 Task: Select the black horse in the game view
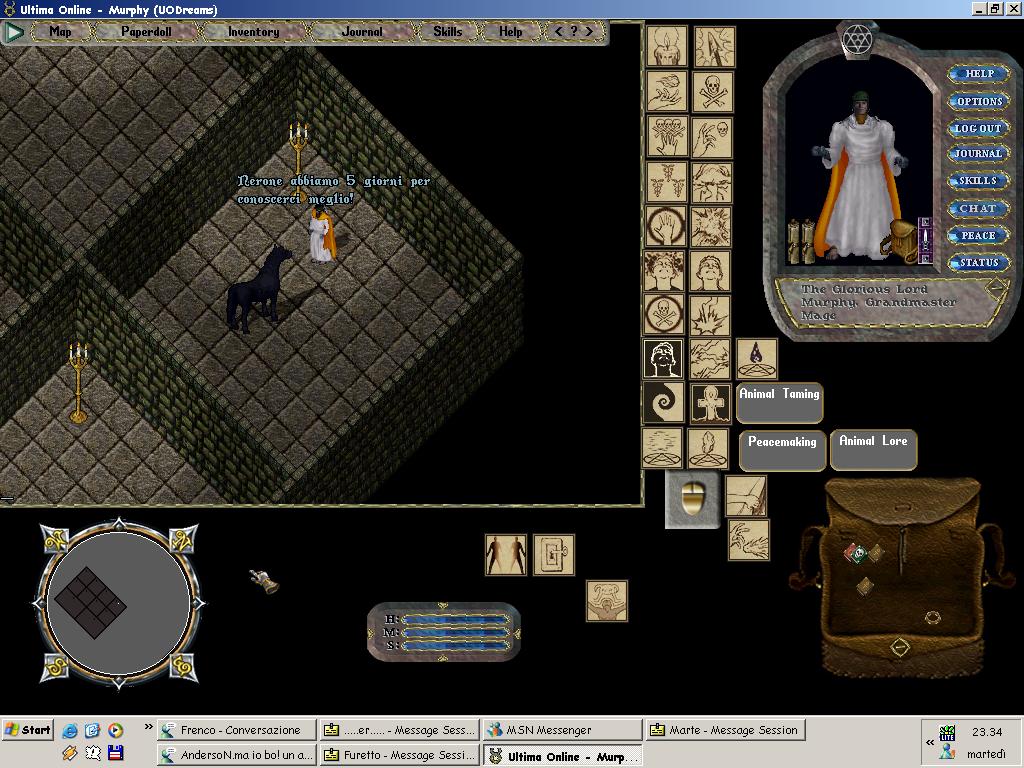click(257, 288)
